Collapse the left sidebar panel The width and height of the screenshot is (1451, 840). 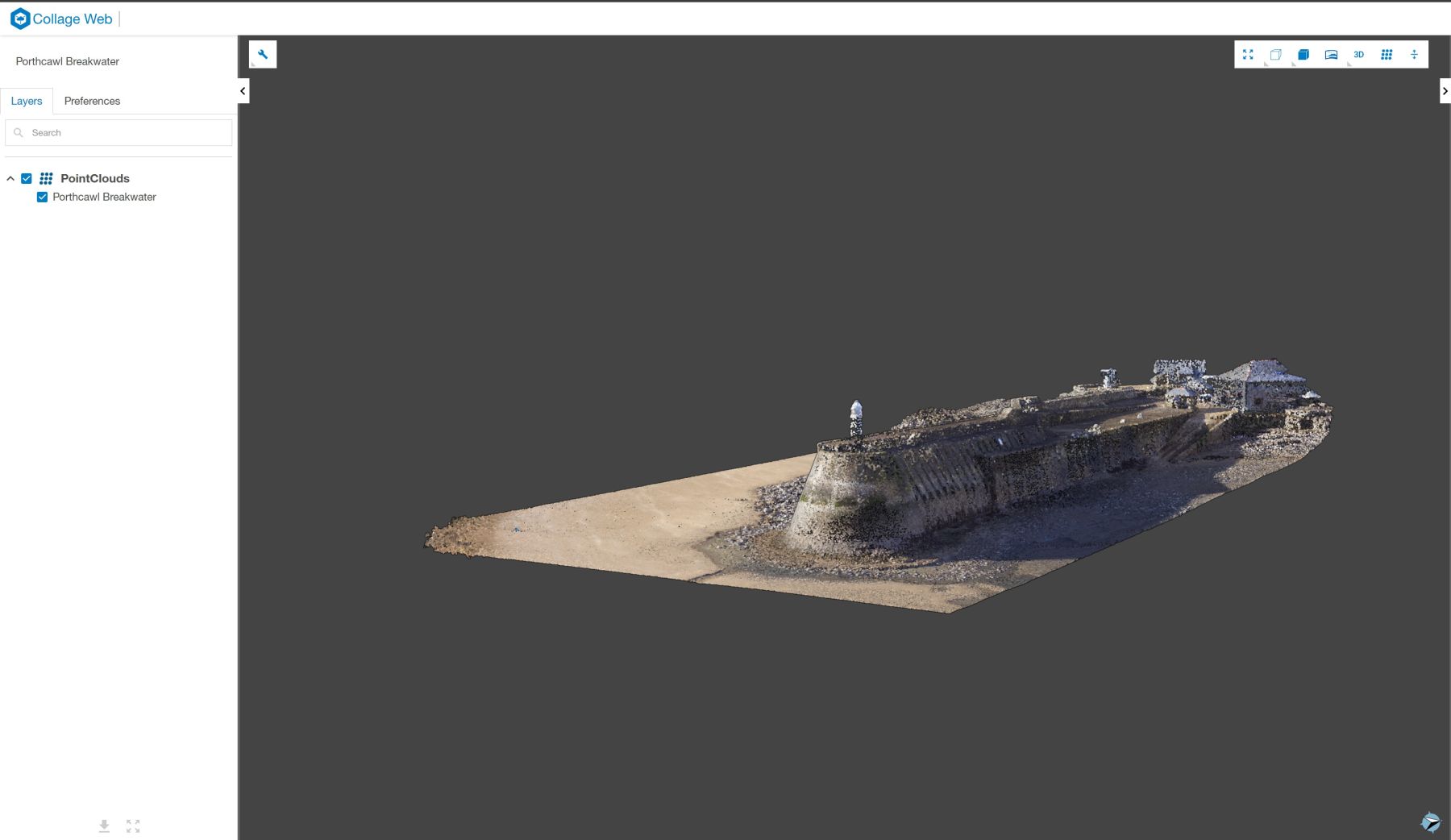pos(243,91)
